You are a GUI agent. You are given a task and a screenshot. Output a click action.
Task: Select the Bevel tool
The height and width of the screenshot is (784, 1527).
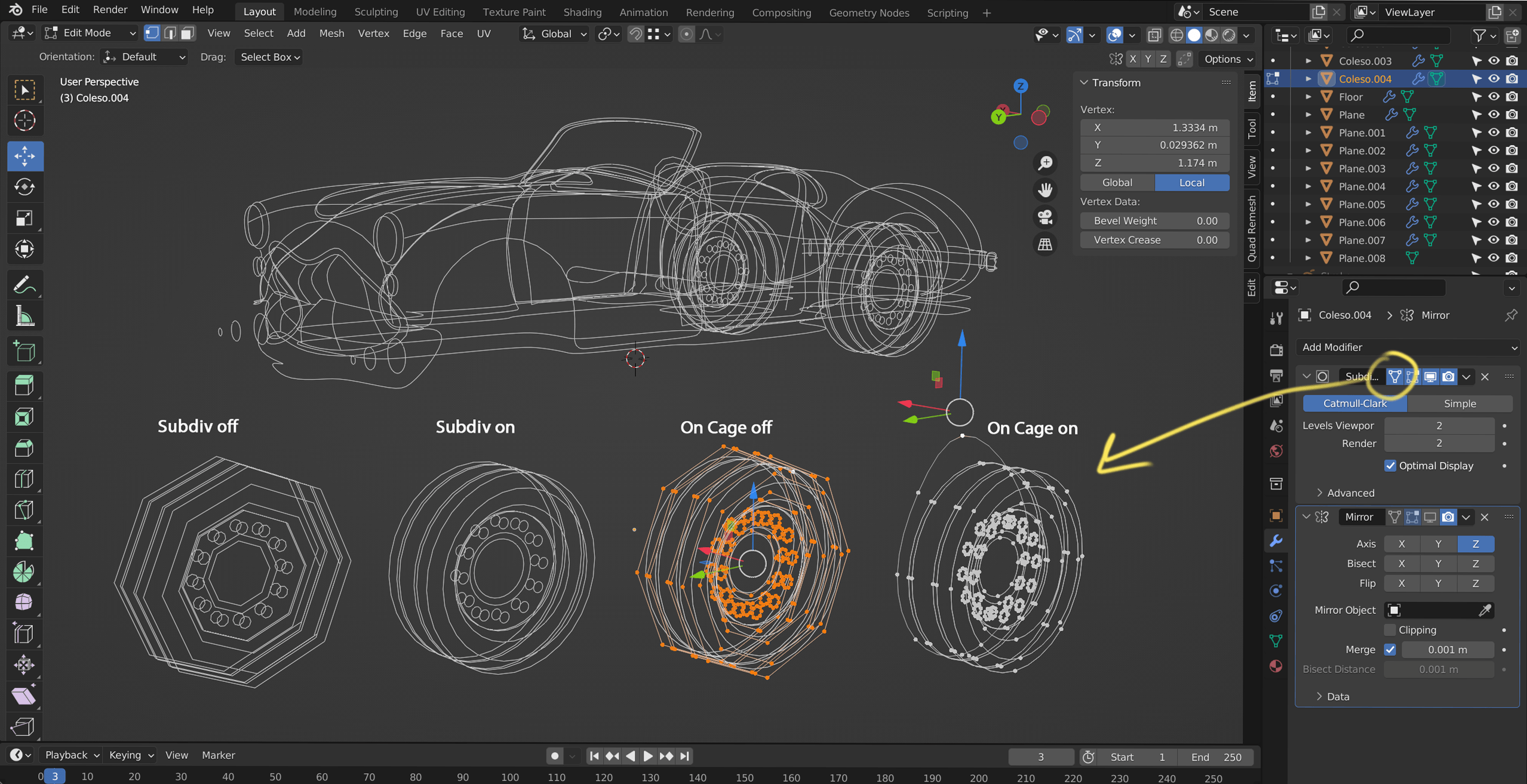[x=24, y=448]
